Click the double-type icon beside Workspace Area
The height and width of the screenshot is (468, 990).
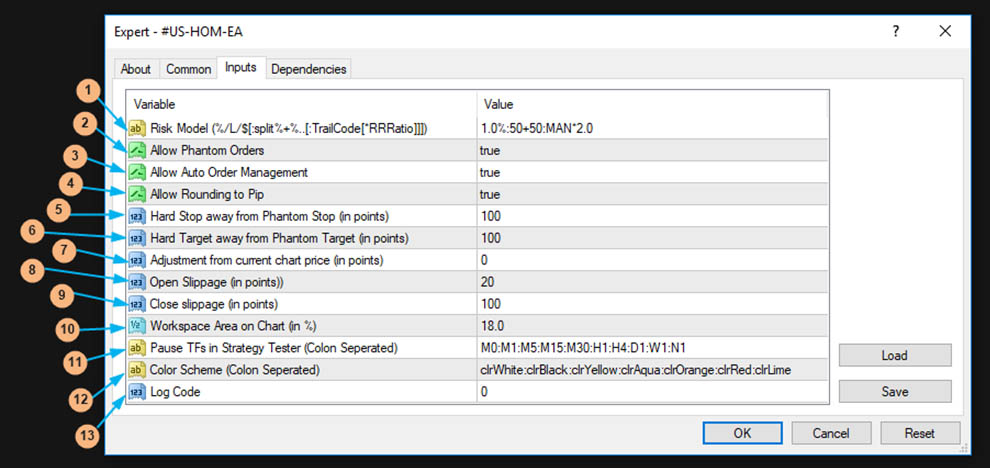[136, 326]
